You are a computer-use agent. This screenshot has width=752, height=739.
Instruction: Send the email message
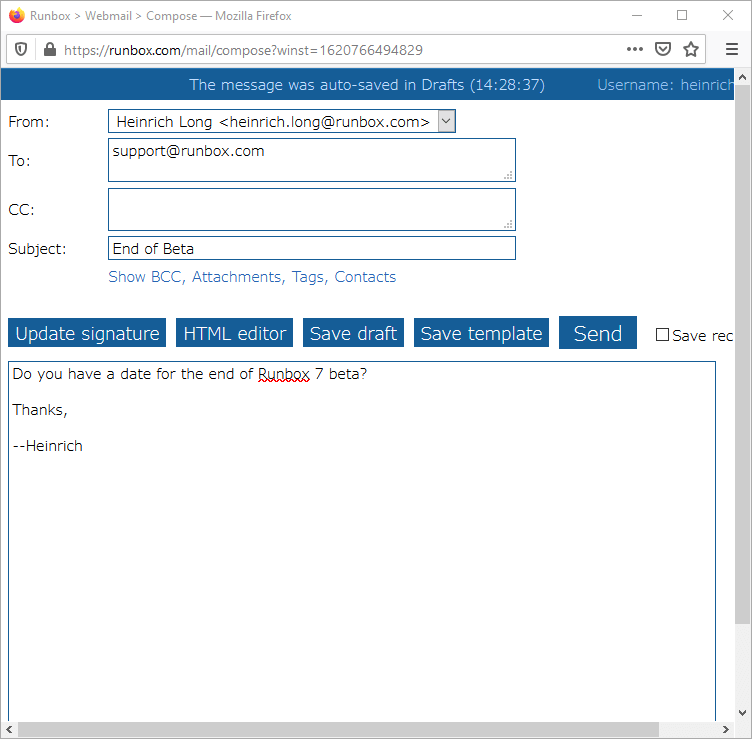coord(598,333)
